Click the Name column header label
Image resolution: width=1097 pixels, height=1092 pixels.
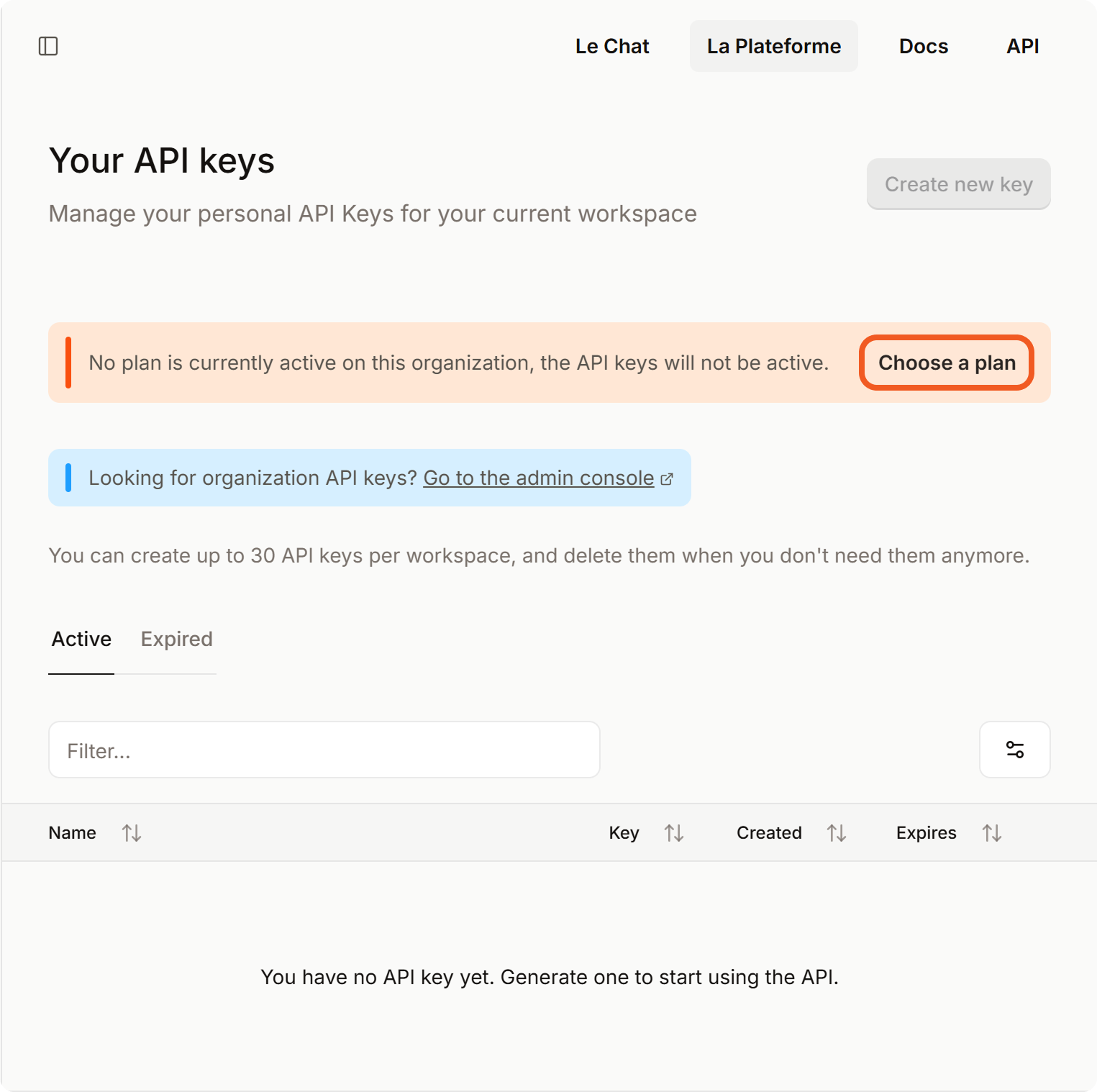tap(72, 833)
